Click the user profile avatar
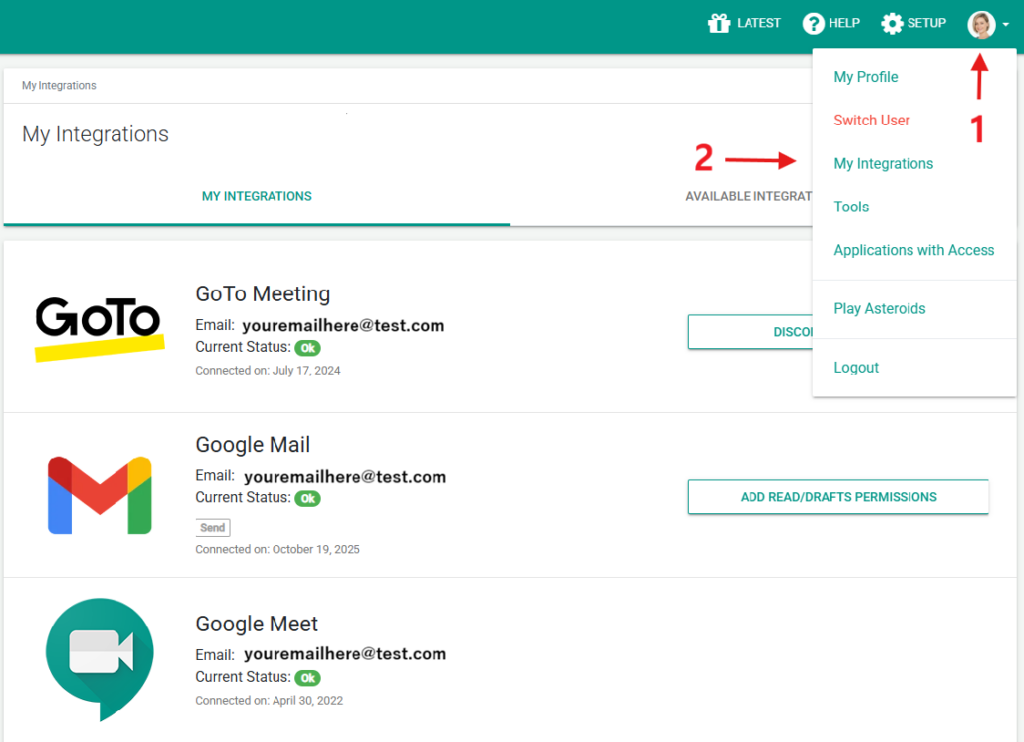Screen dimensions: 1024x742 [x=981, y=25]
